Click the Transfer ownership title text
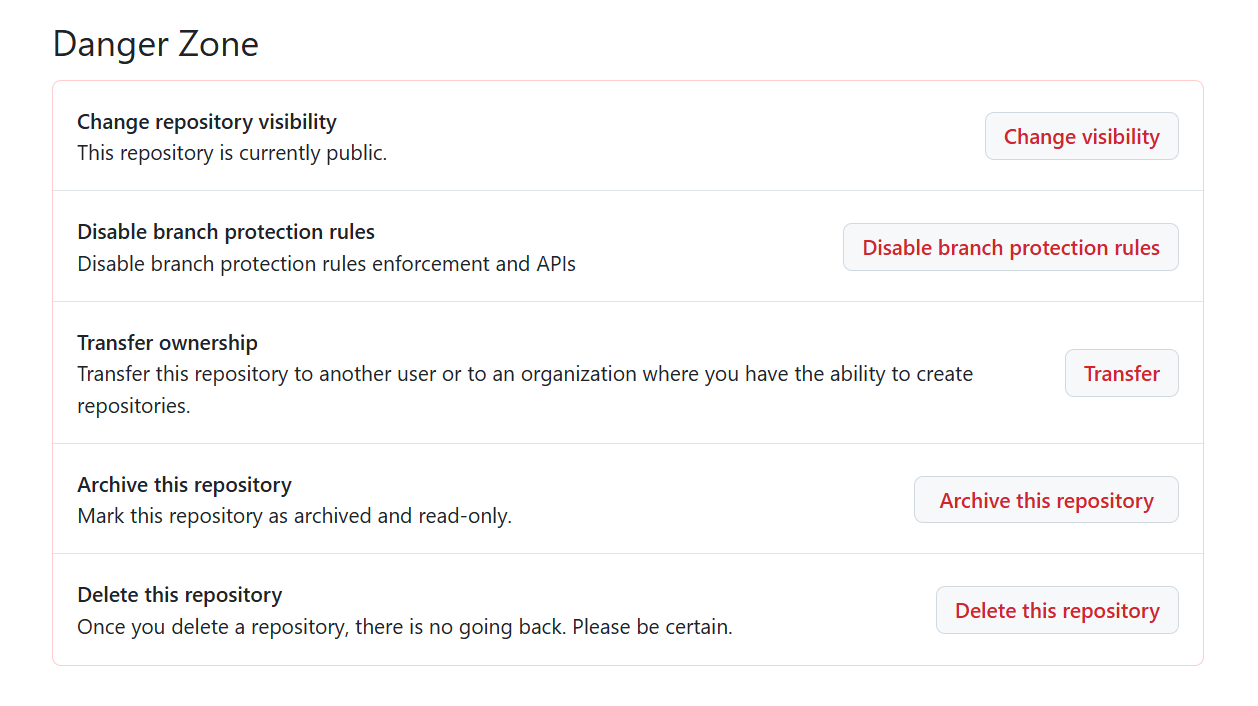1258x706 pixels. pos(167,343)
